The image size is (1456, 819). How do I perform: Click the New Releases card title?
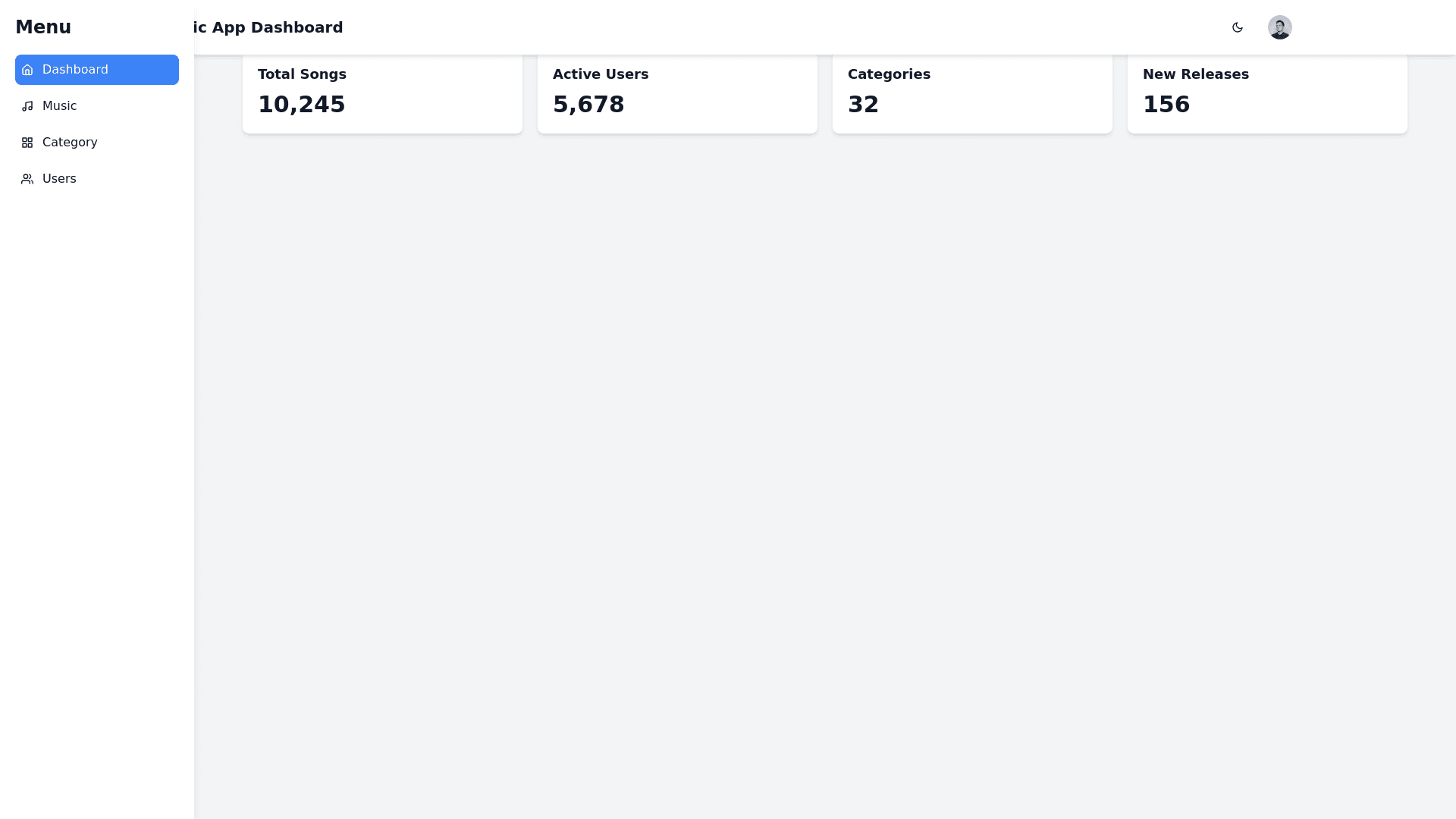pos(1195,74)
